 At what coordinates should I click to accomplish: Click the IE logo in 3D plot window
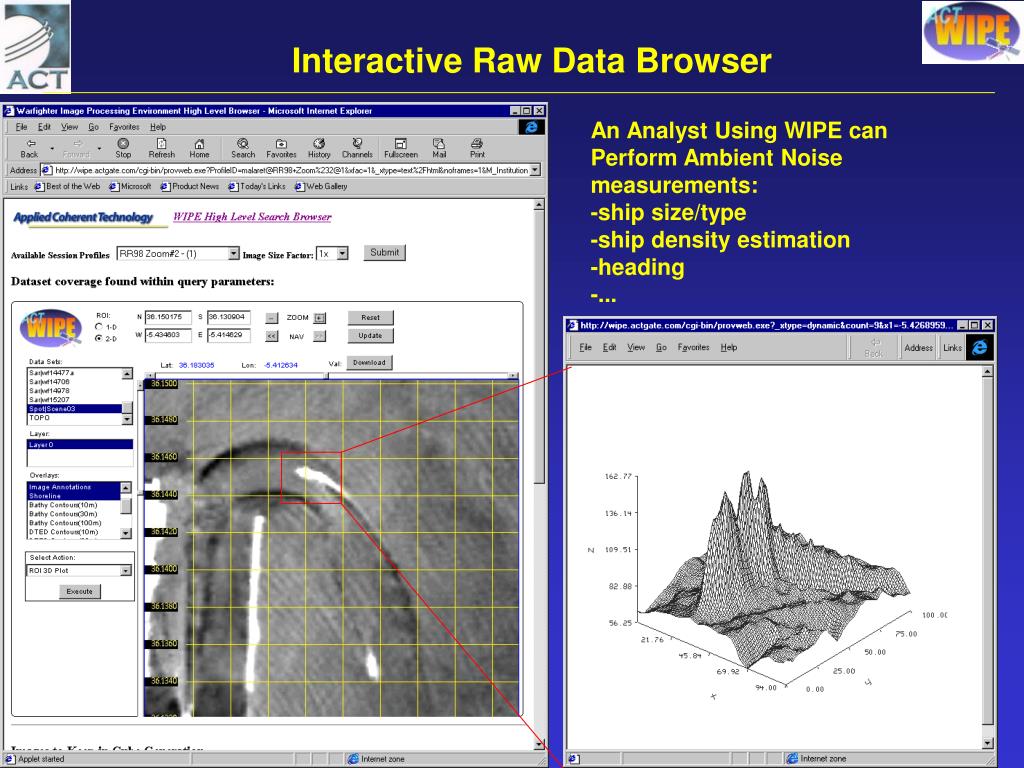[980, 347]
